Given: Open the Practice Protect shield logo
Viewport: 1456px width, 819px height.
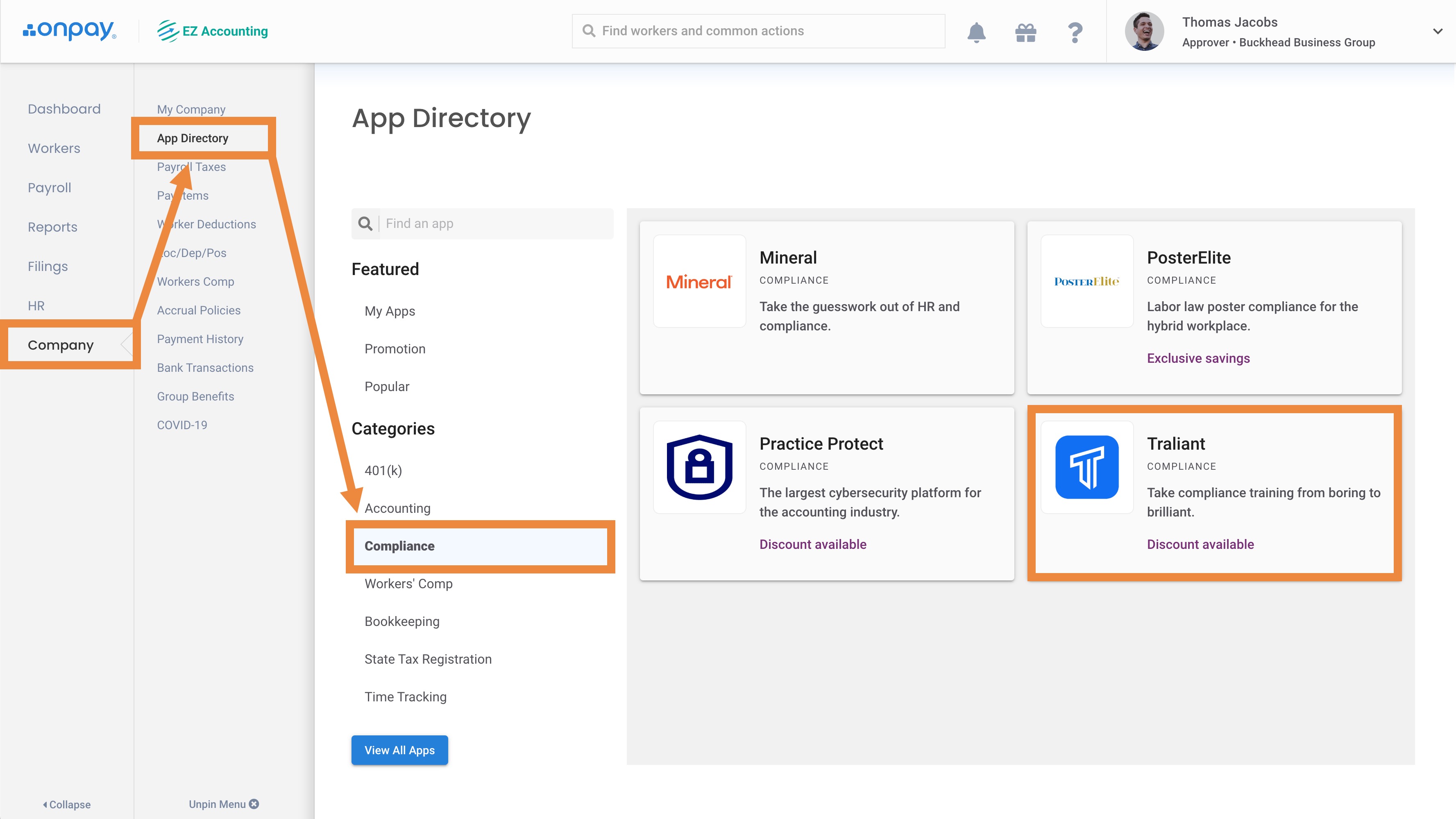Looking at the screenshot, I should 700,467.
